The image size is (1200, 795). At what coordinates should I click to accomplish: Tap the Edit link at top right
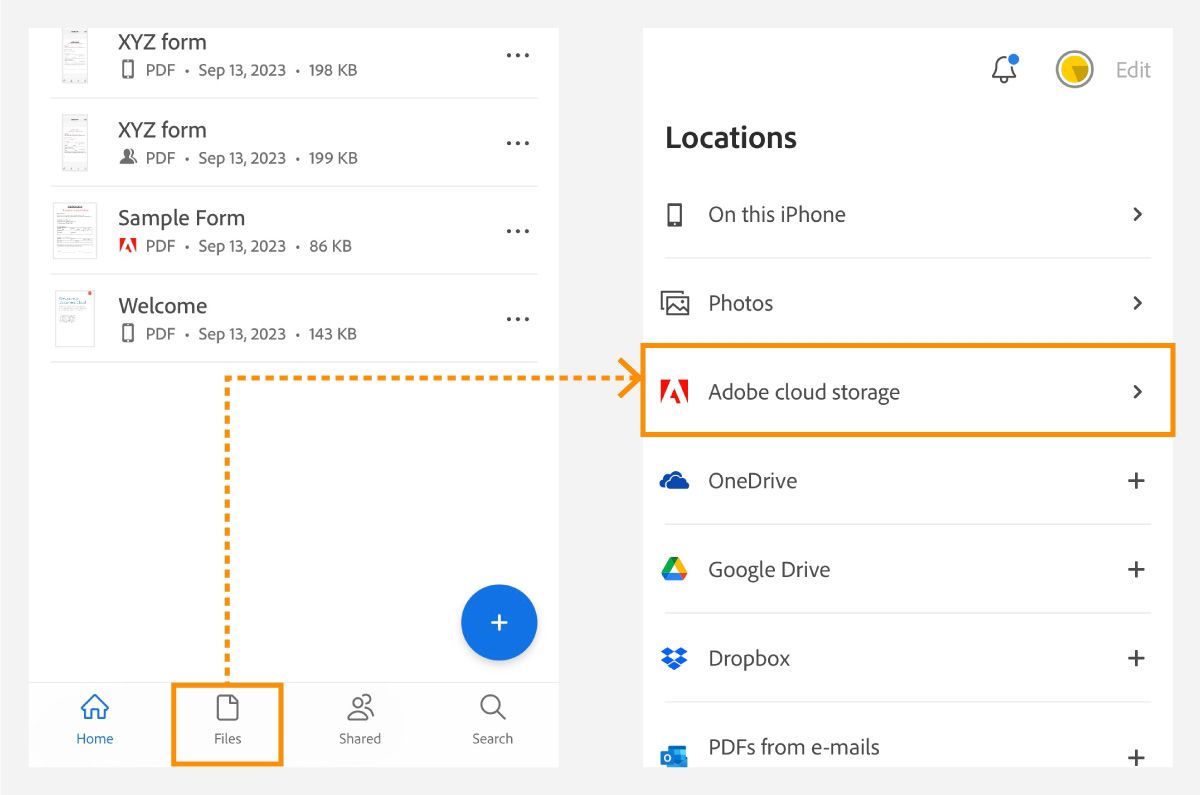(1133, 70)
